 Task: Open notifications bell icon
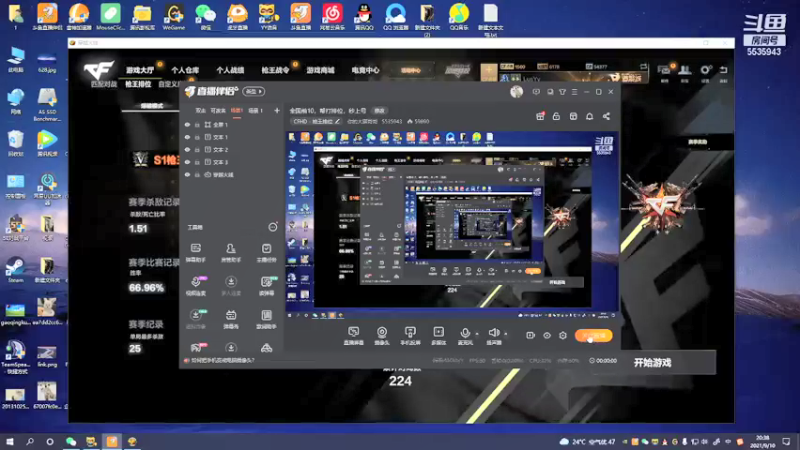click(589, 116)
